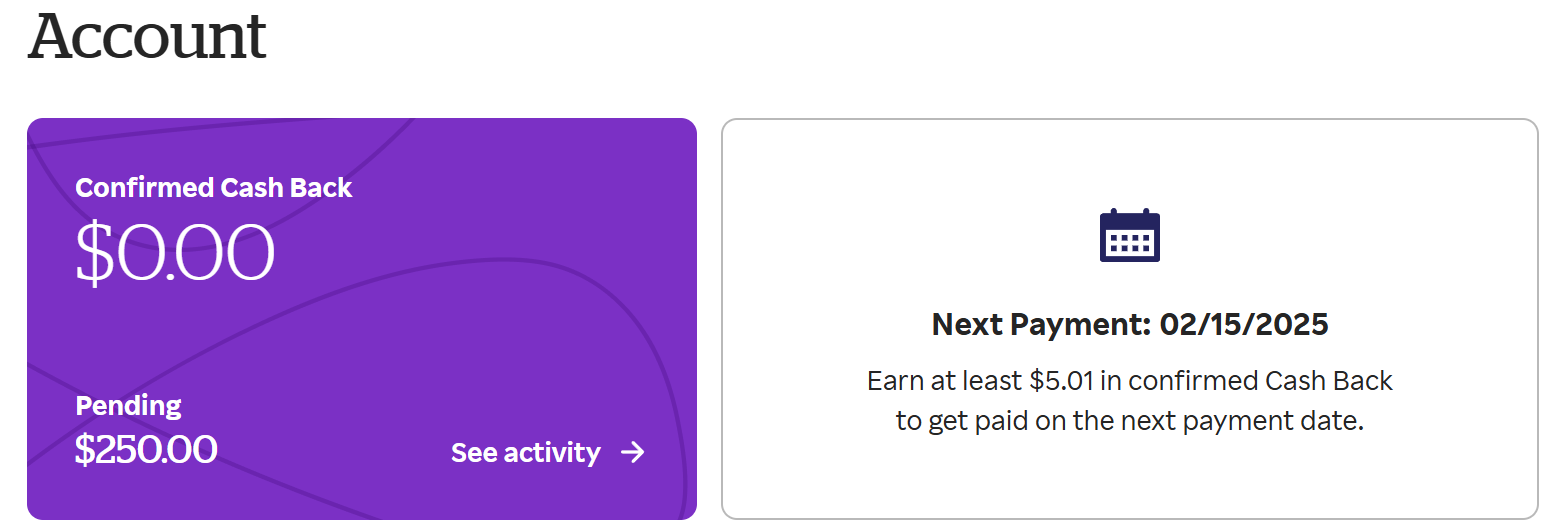Select the Confirmed Cash Back label
Viewport: 1563px width, 523px height.
(214, 188)
